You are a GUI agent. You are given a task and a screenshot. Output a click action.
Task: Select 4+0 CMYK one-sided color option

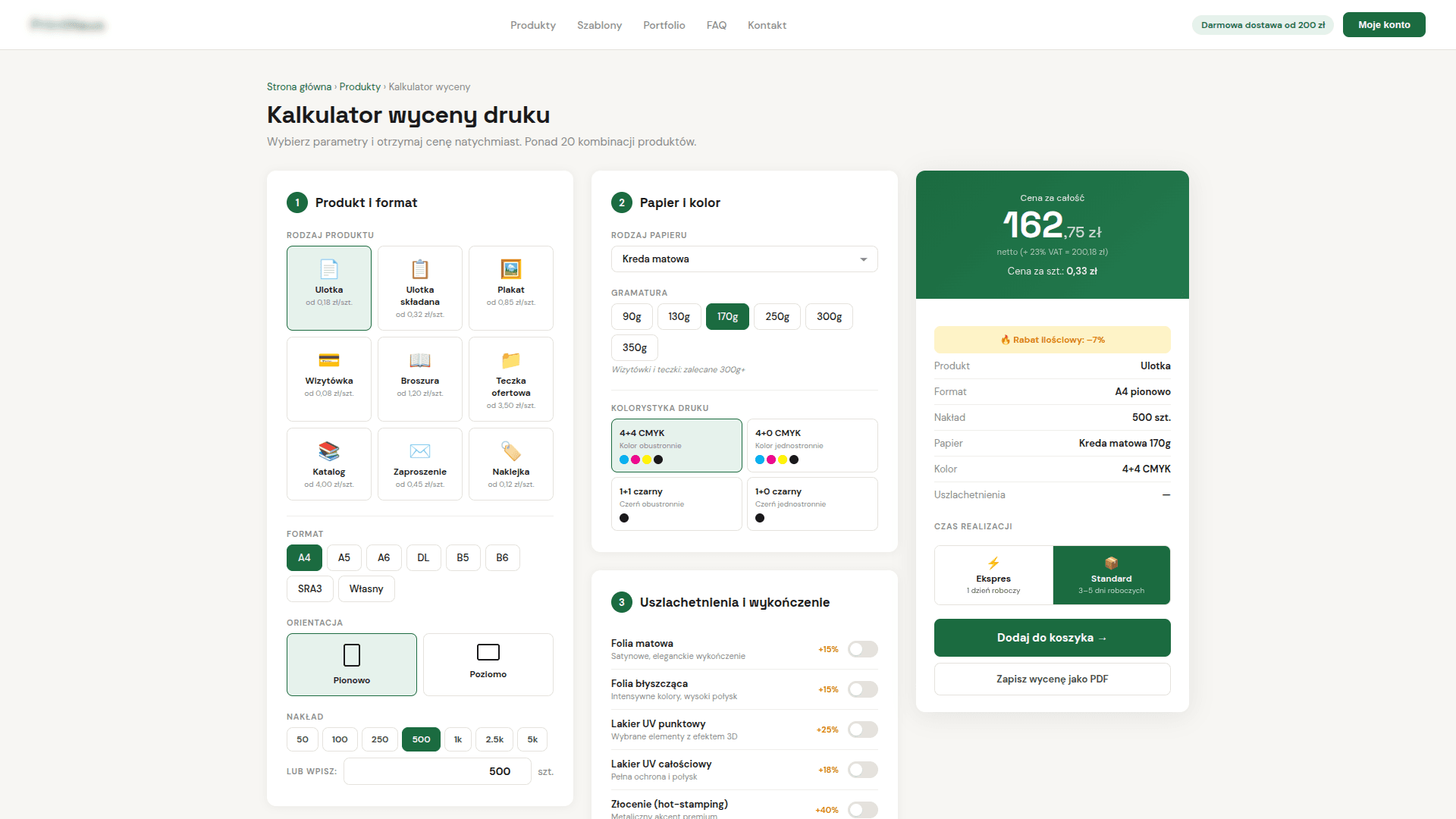(x=811, y=445)
